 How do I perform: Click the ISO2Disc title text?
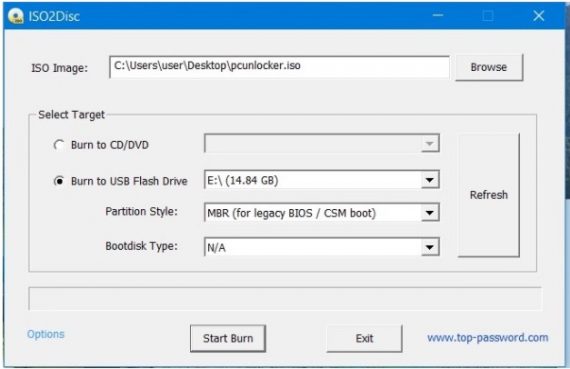[54, 17]
